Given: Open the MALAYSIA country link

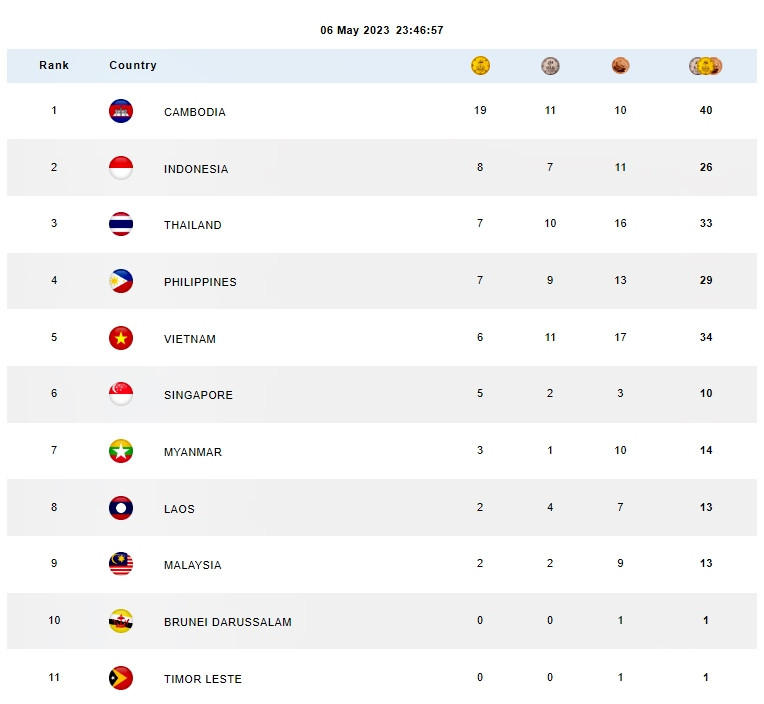Looking at the screenshot, I should point(193,565).
